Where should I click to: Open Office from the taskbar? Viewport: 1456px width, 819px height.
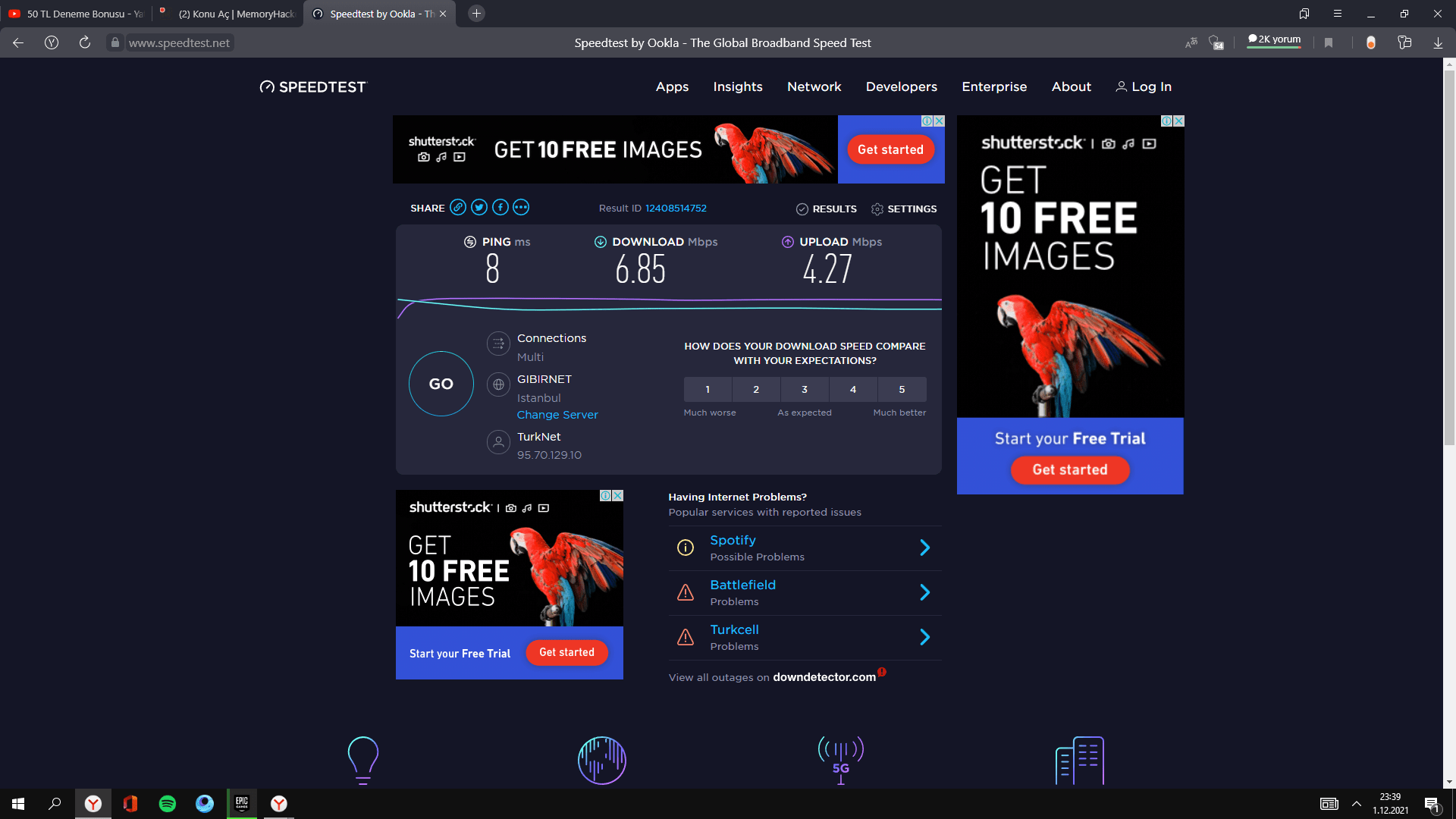(x=130, y=804)
